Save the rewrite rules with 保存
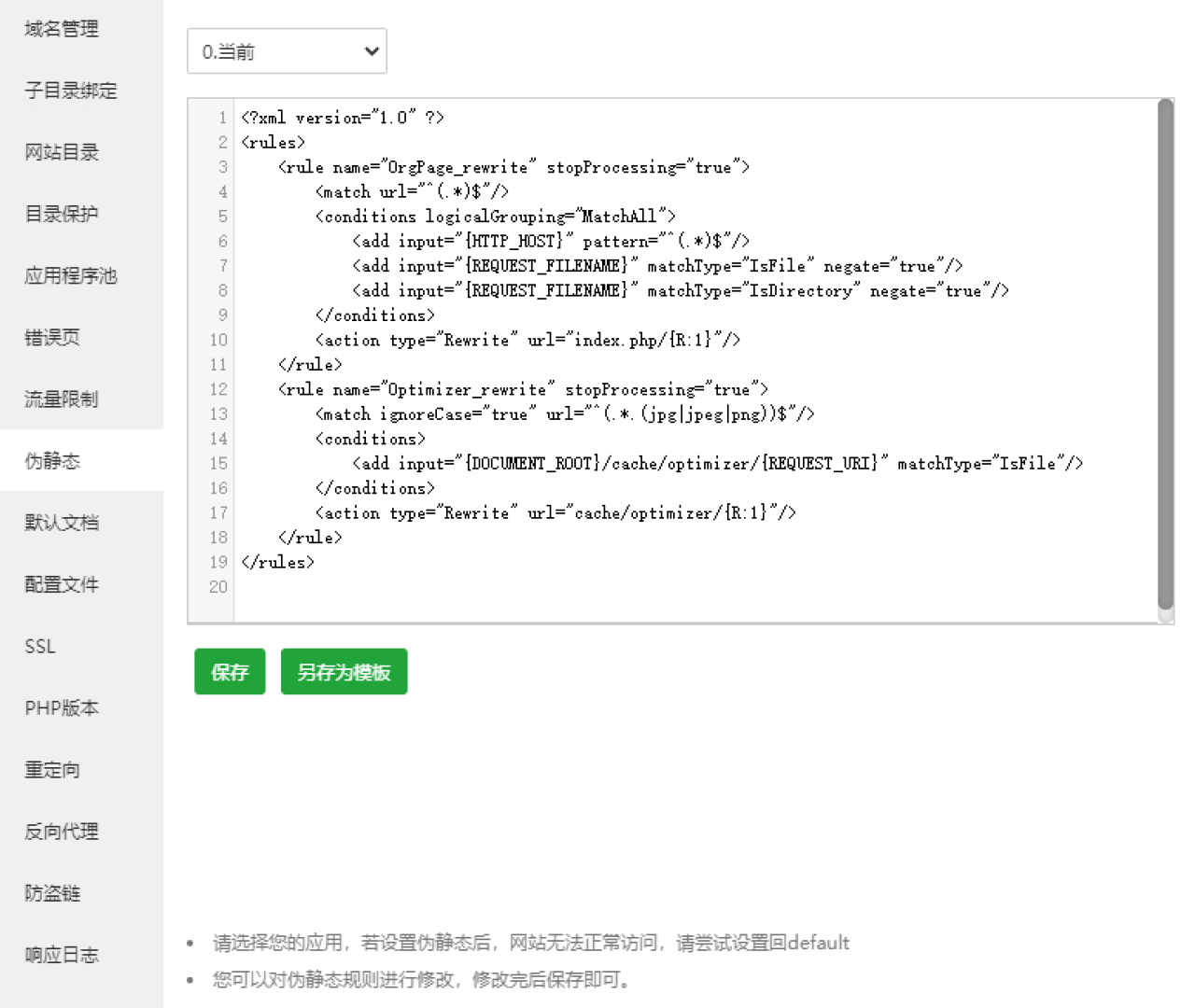 click(x=230, y=671)
